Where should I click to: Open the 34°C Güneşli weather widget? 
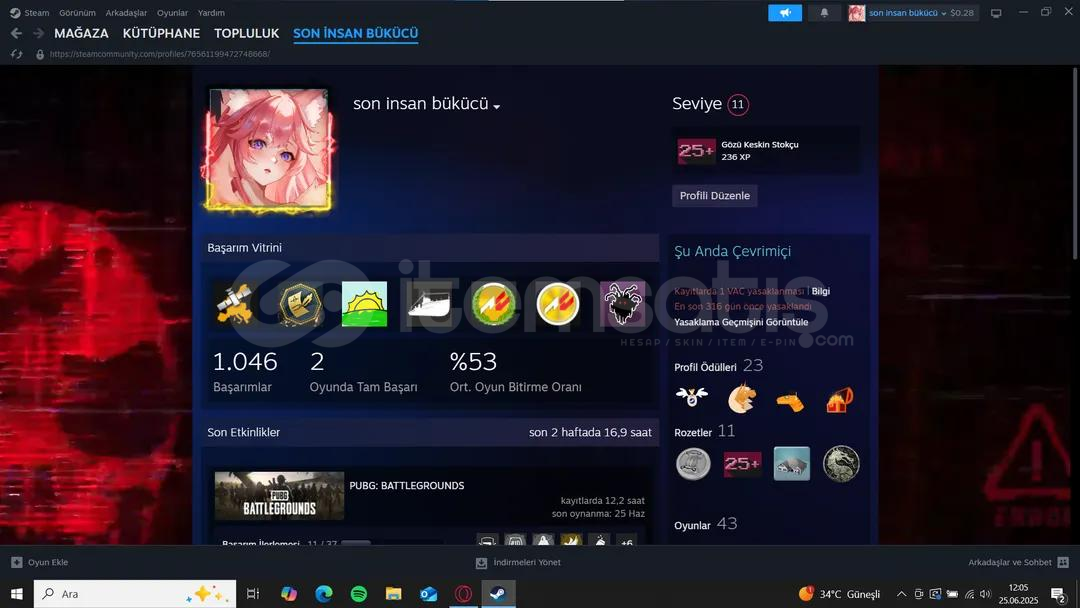[x=840, y=594]
